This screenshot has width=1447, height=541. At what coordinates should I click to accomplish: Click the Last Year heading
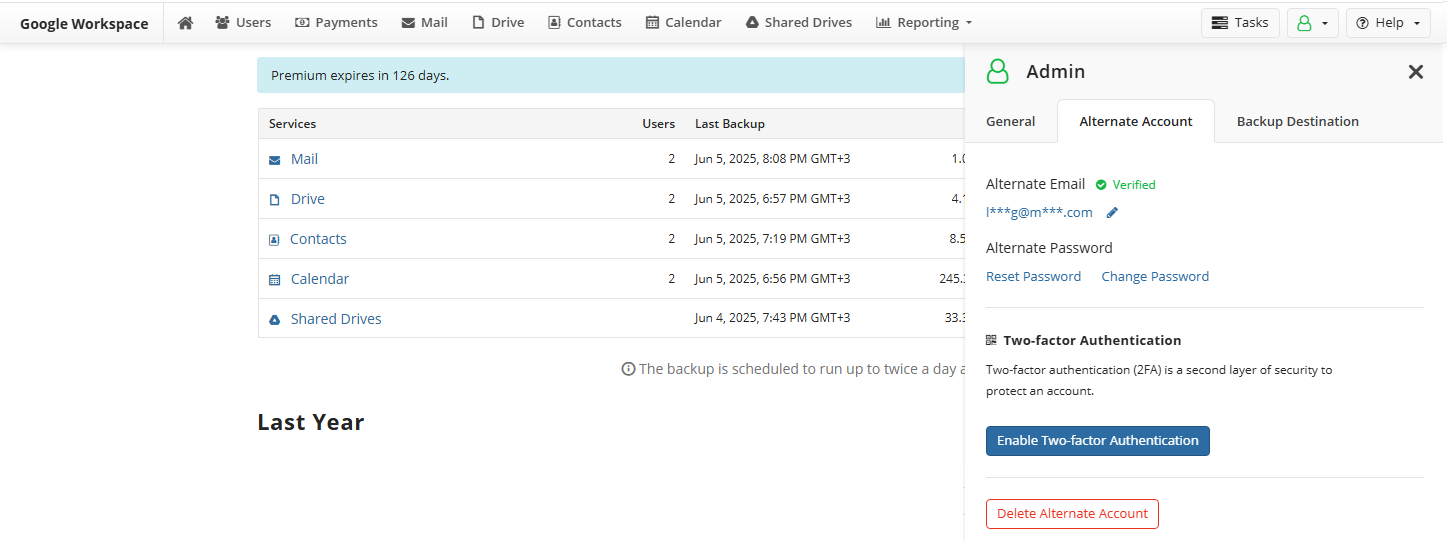311,422
